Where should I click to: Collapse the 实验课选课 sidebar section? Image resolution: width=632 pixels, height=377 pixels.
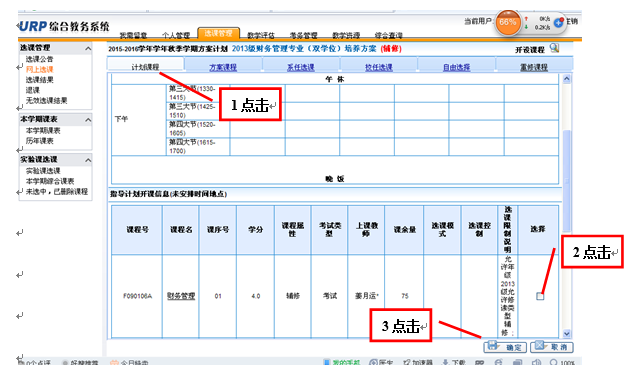coord(88,160)
